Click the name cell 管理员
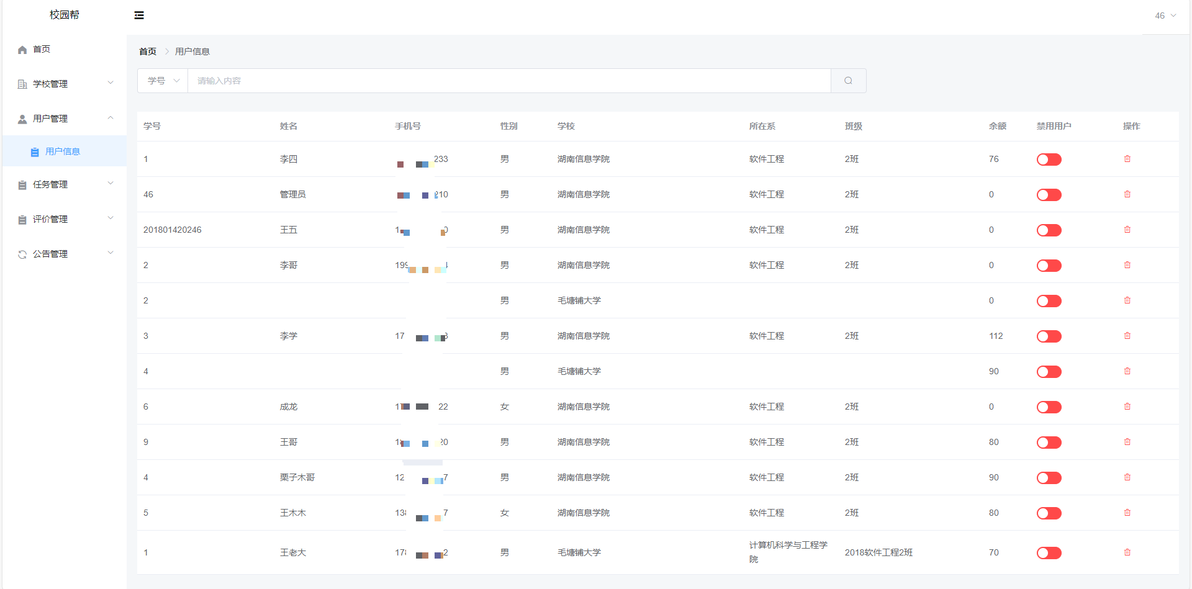 tap(293, 195)
